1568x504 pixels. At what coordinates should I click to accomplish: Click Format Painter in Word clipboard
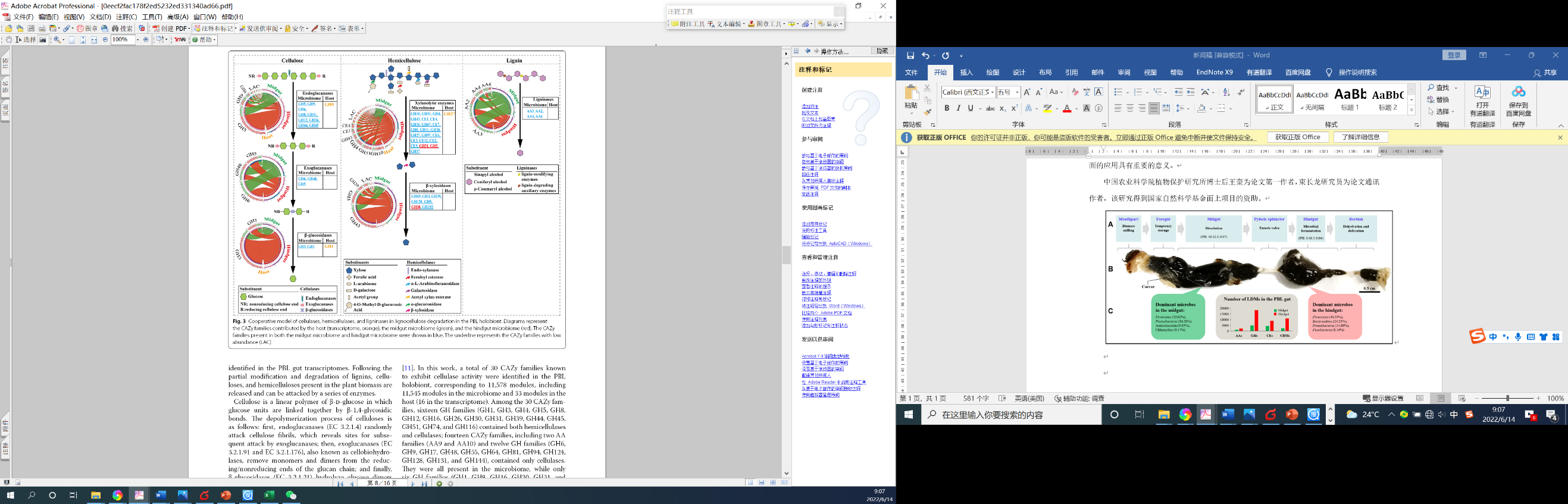(x=927, y=112)
